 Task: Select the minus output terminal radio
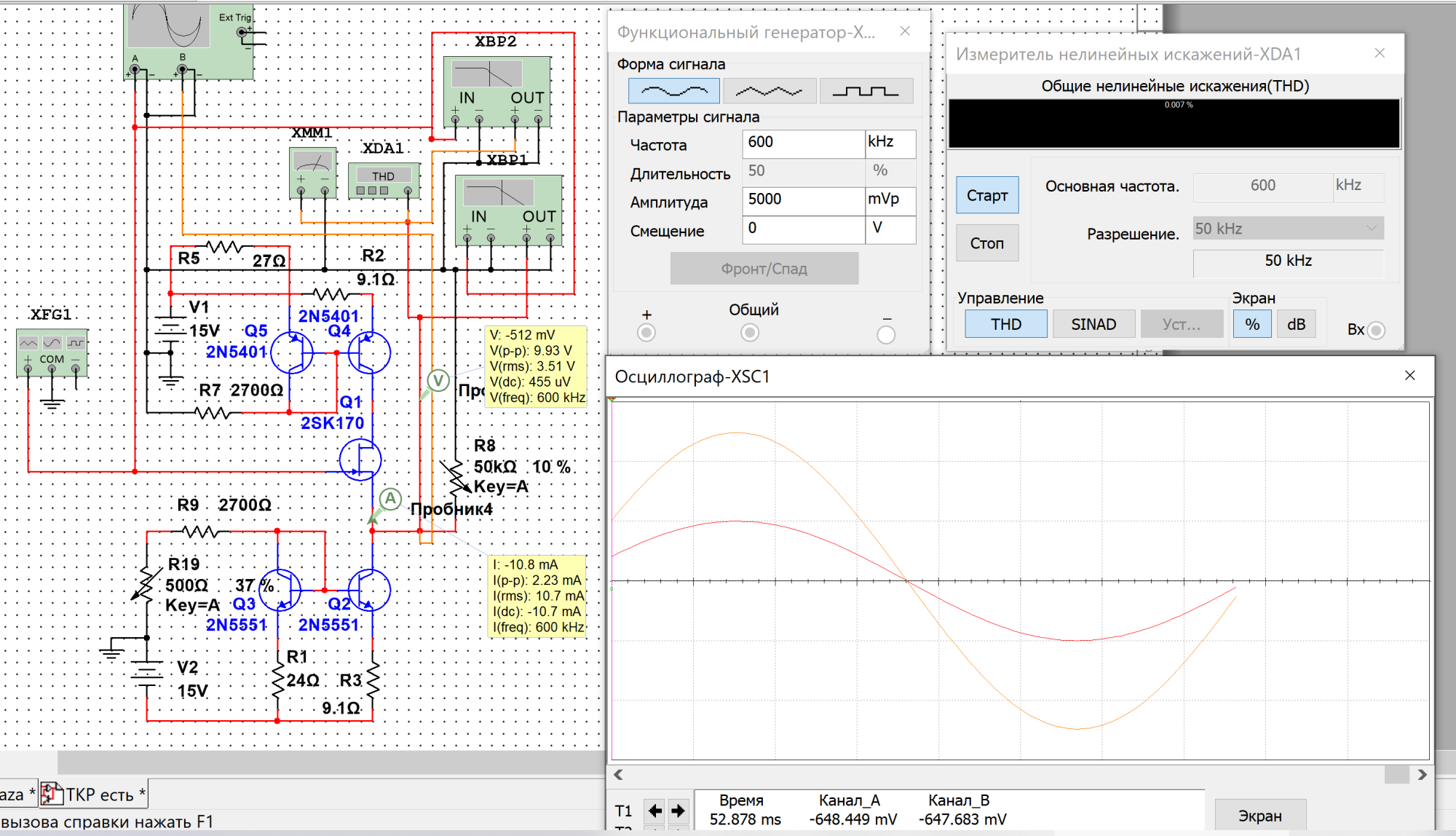(886, 334)
